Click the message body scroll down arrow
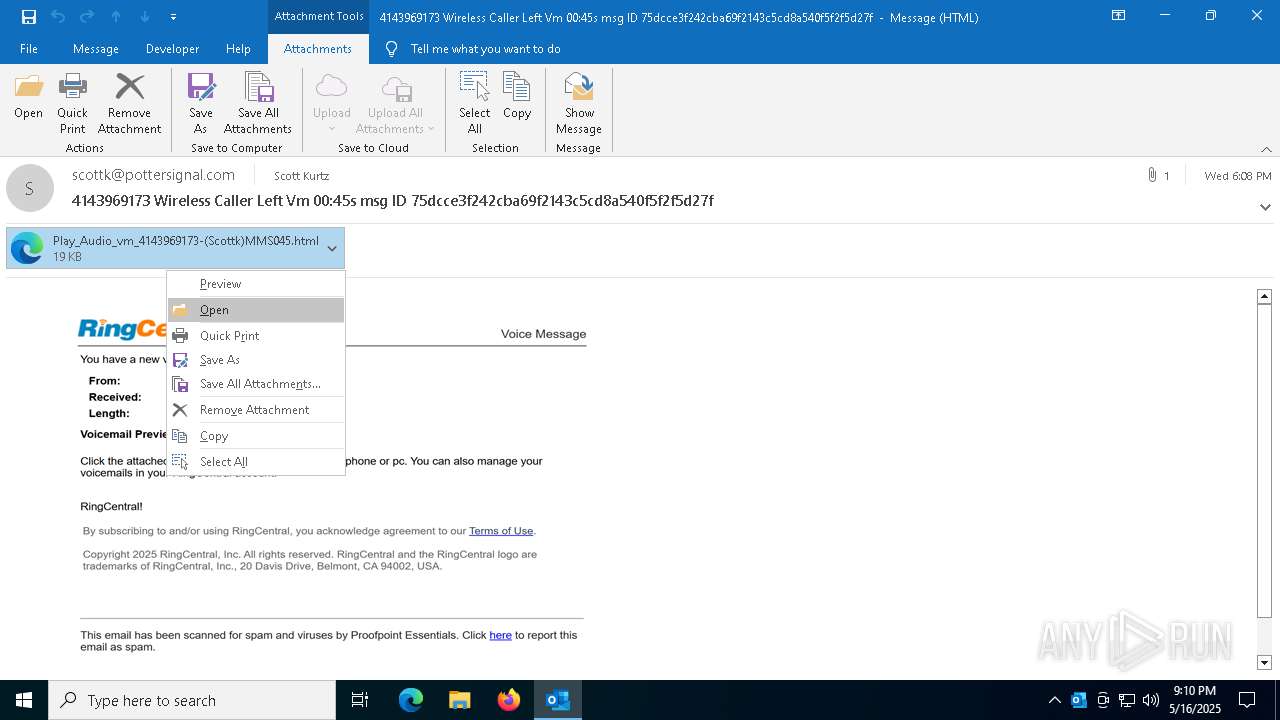Viewport: 1280px width, 720px height. coord(1264,662)
